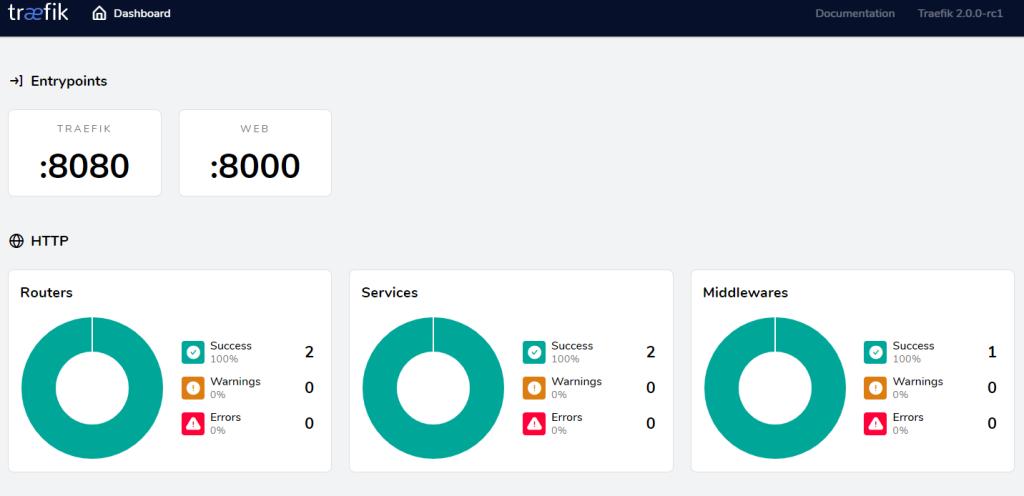The image size is (1024, 496).
Task: Click the Middlewares donut chart
Action: click(x=775, y=388)
